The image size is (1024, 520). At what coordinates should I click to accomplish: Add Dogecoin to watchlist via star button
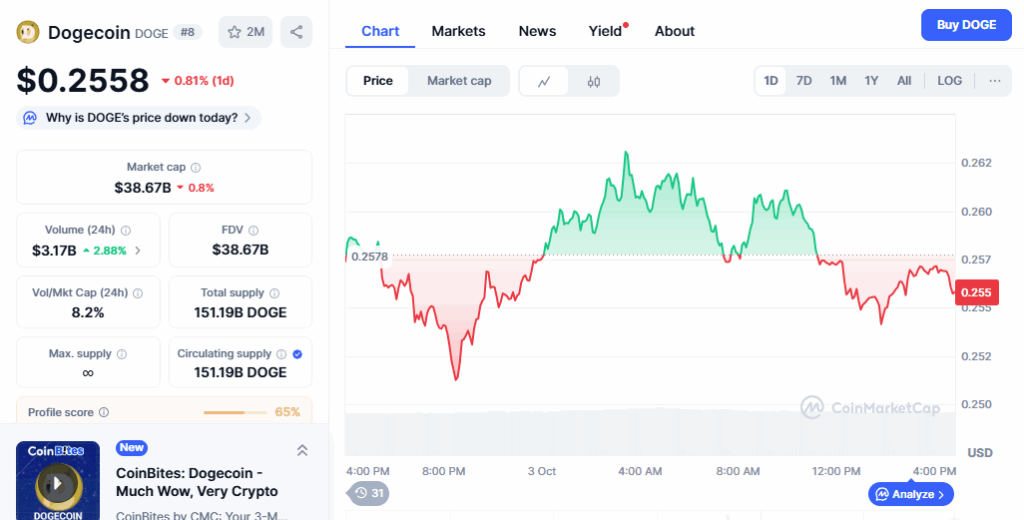(245, 32)
